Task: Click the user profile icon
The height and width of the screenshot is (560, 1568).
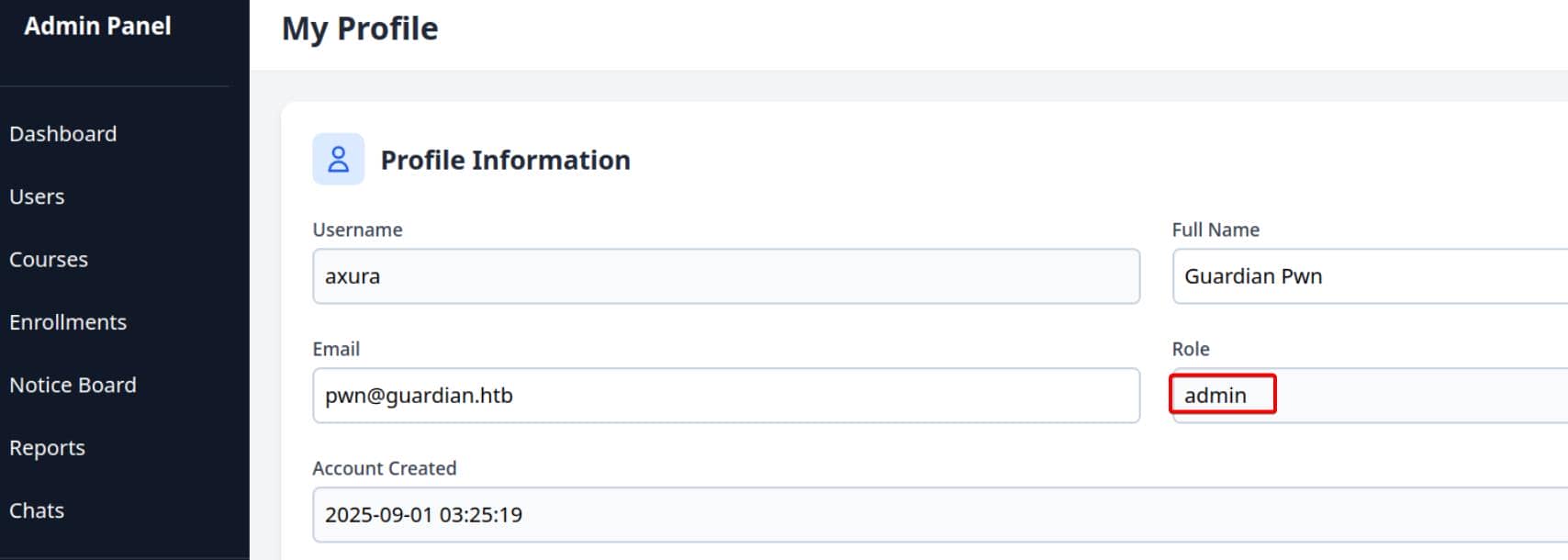Action: (x=338, y=159)
